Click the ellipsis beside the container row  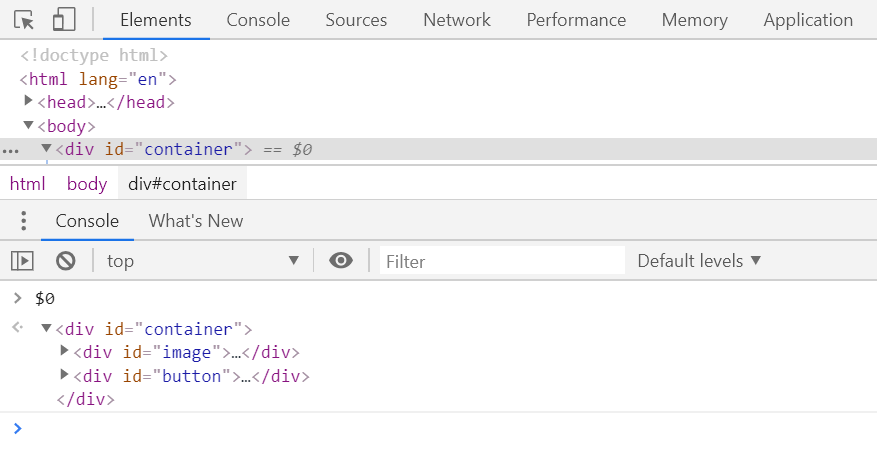coord(11,150)
